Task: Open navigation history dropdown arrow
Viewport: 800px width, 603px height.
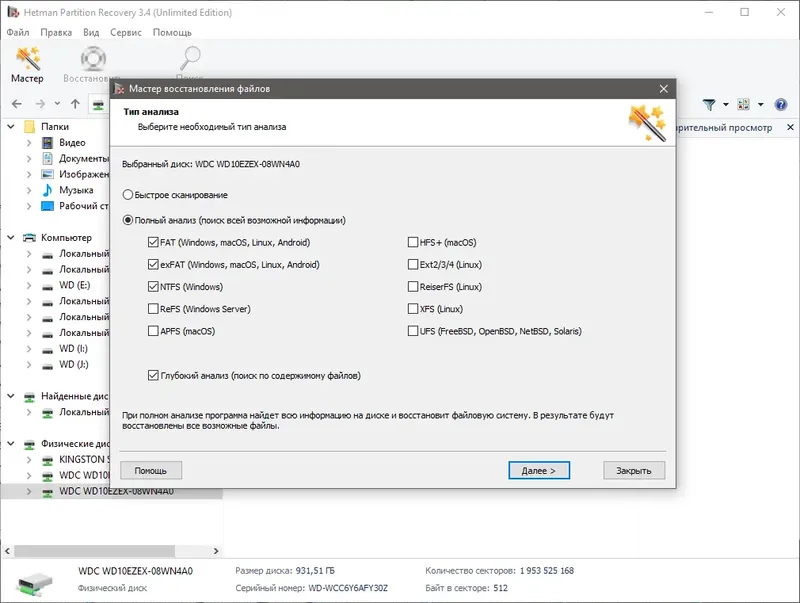Action: coord(57,104)
